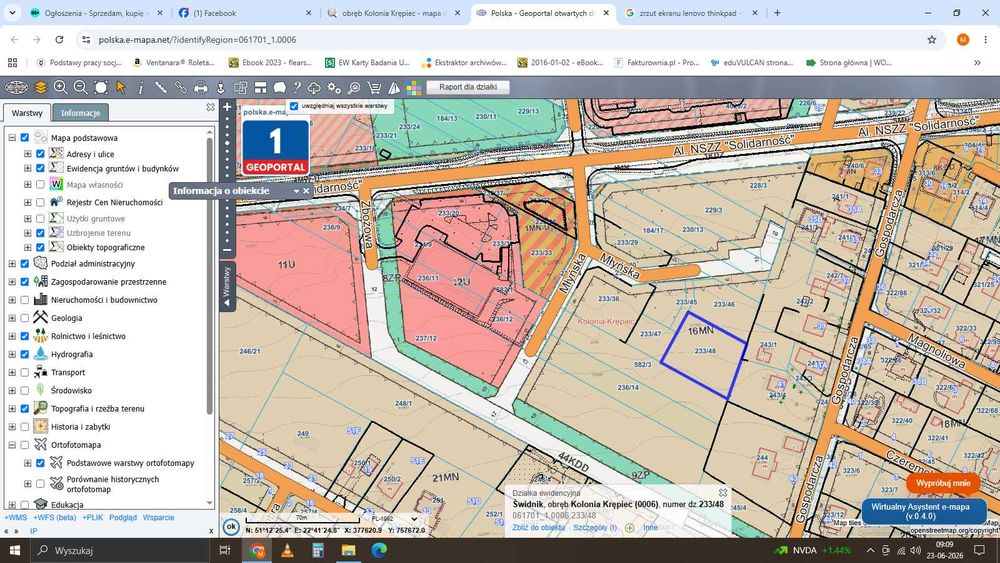The height and width of the screenshot is (563, 1000).
Task: Select the measure ruler tool
Action: pos(161,87)
